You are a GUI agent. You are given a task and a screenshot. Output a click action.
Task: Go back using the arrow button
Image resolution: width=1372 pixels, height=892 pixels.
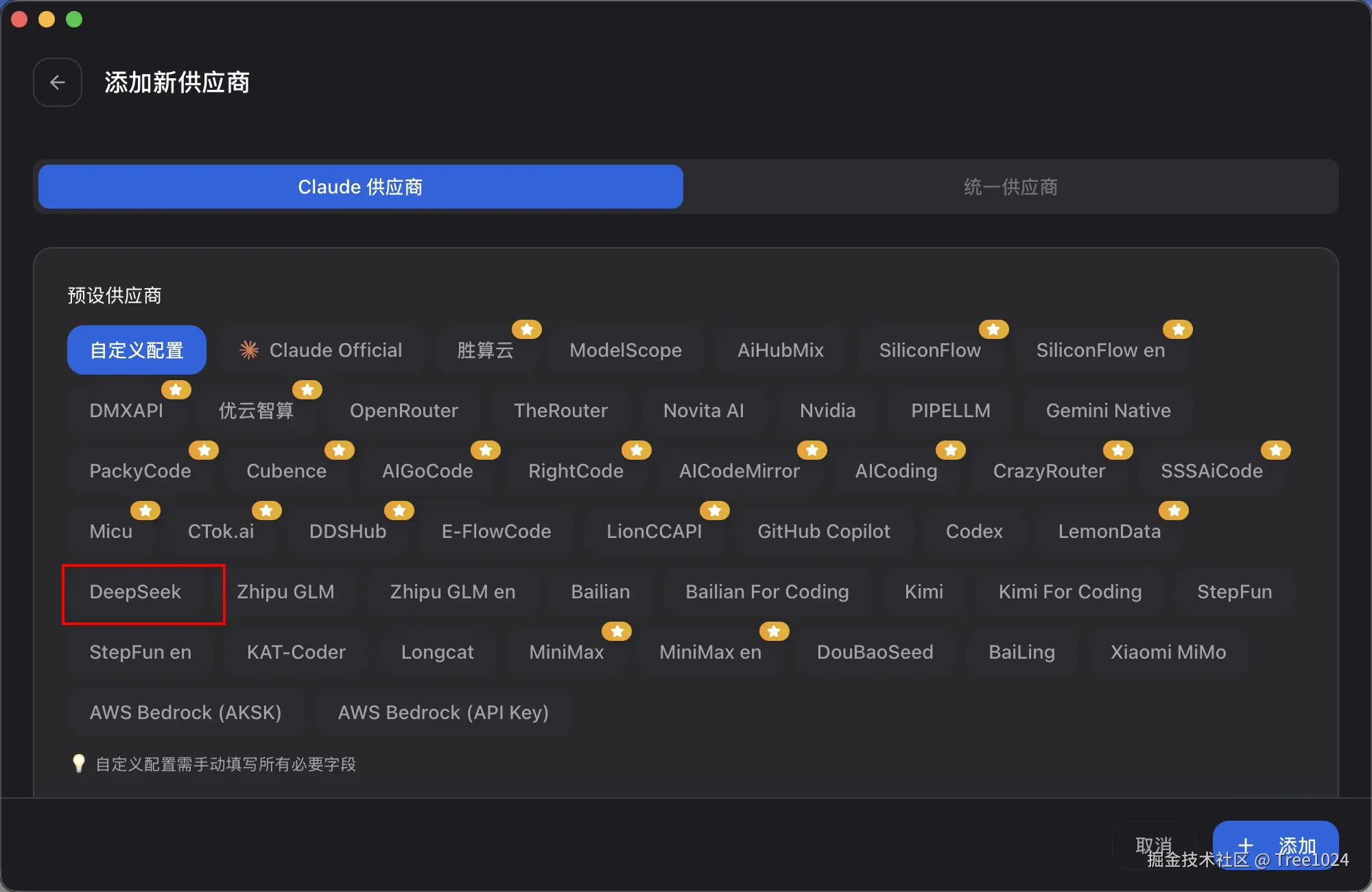[x=58, y=82]
